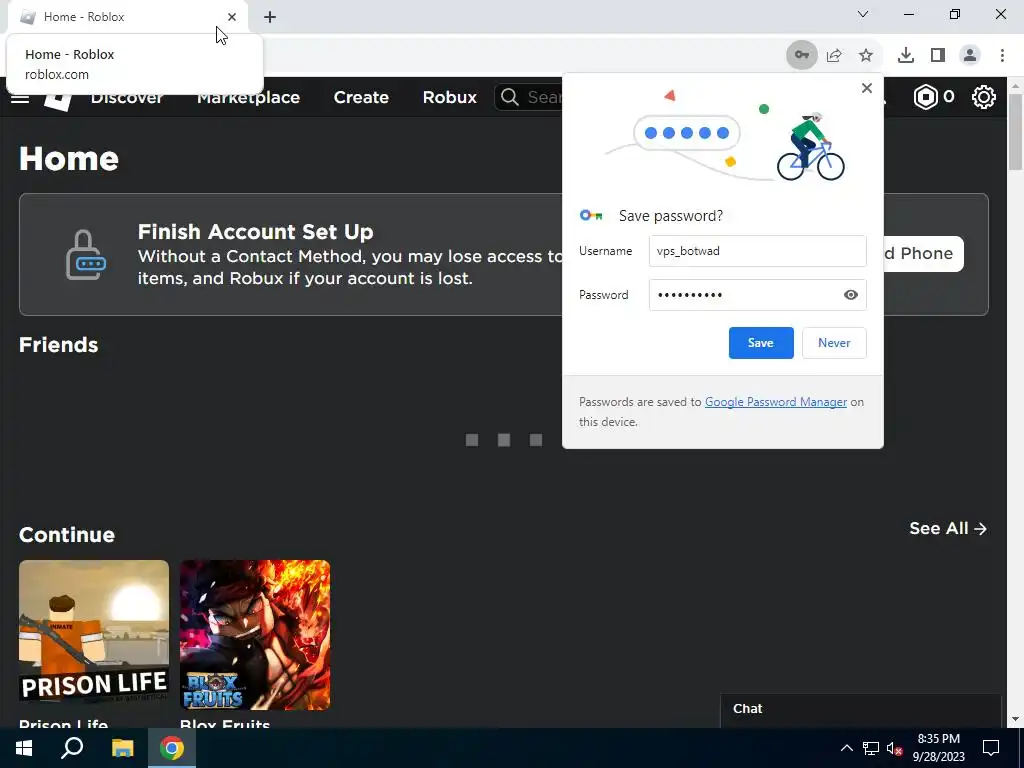Click the Username field showing vps_botwad
The image size is (1024, 768).
758,251
